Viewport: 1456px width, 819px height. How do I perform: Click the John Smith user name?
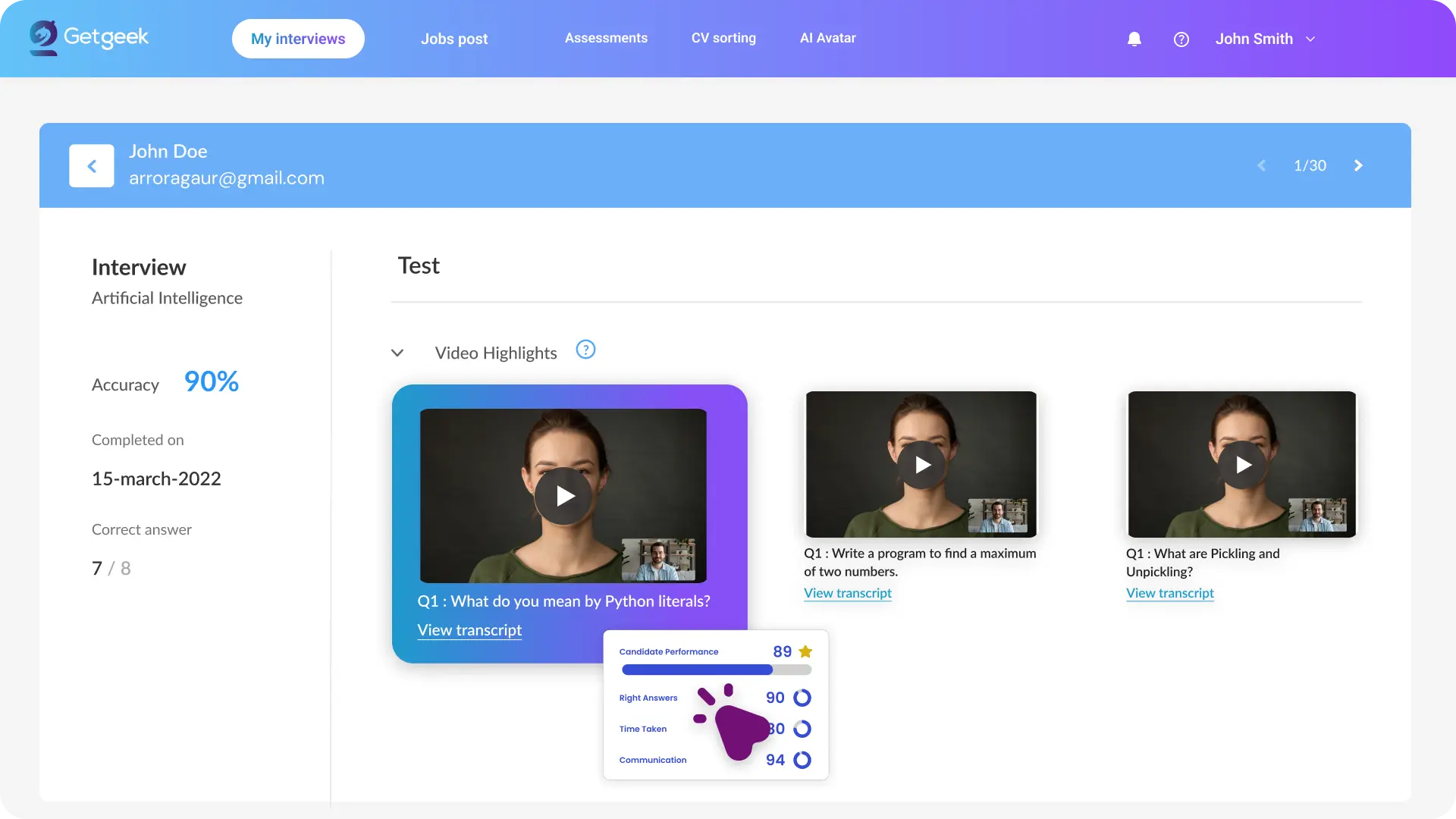coord(1254,39)
